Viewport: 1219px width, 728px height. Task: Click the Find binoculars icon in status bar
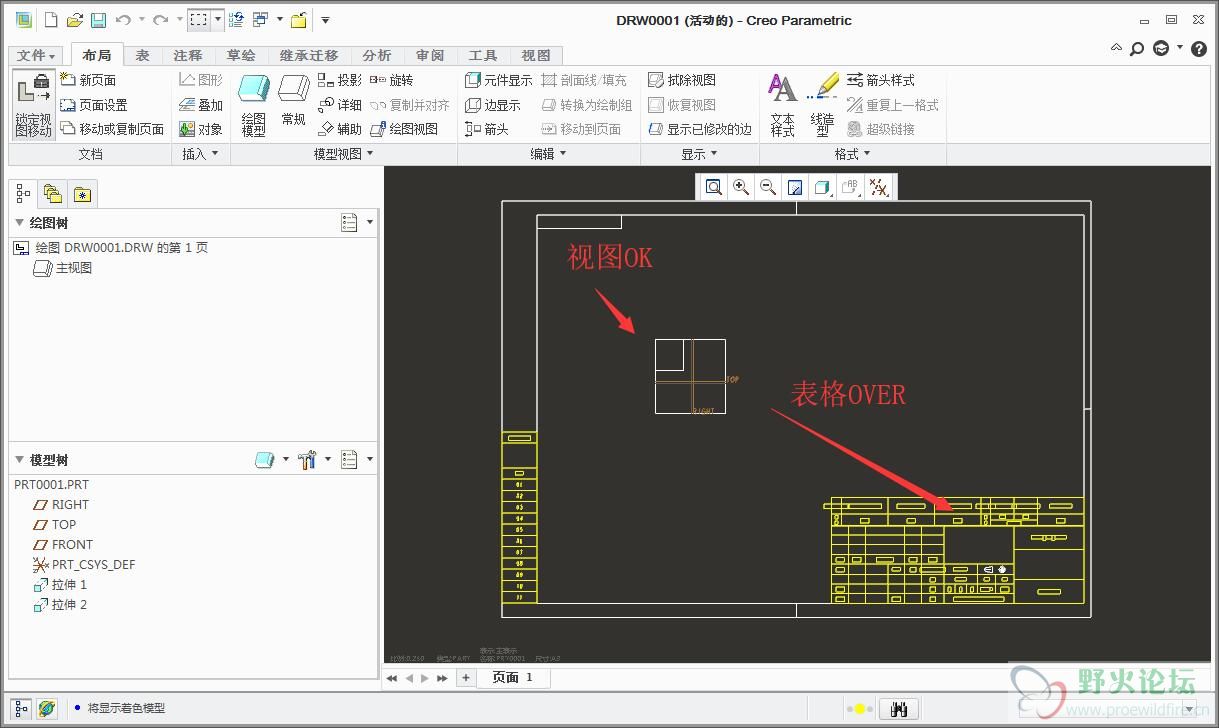coord(898,709)
